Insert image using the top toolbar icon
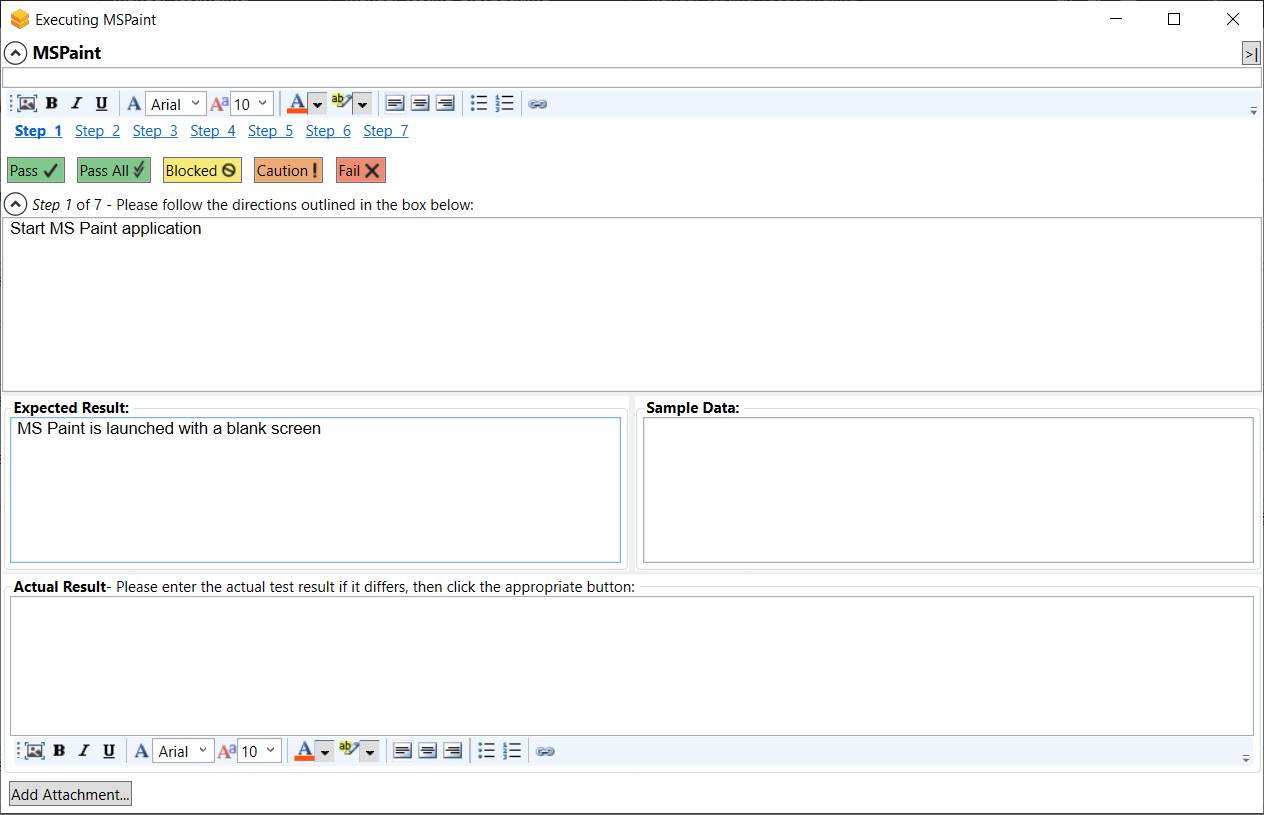Image resolution: width=1264 pixels, height=815 pixels. coord(27,104)
